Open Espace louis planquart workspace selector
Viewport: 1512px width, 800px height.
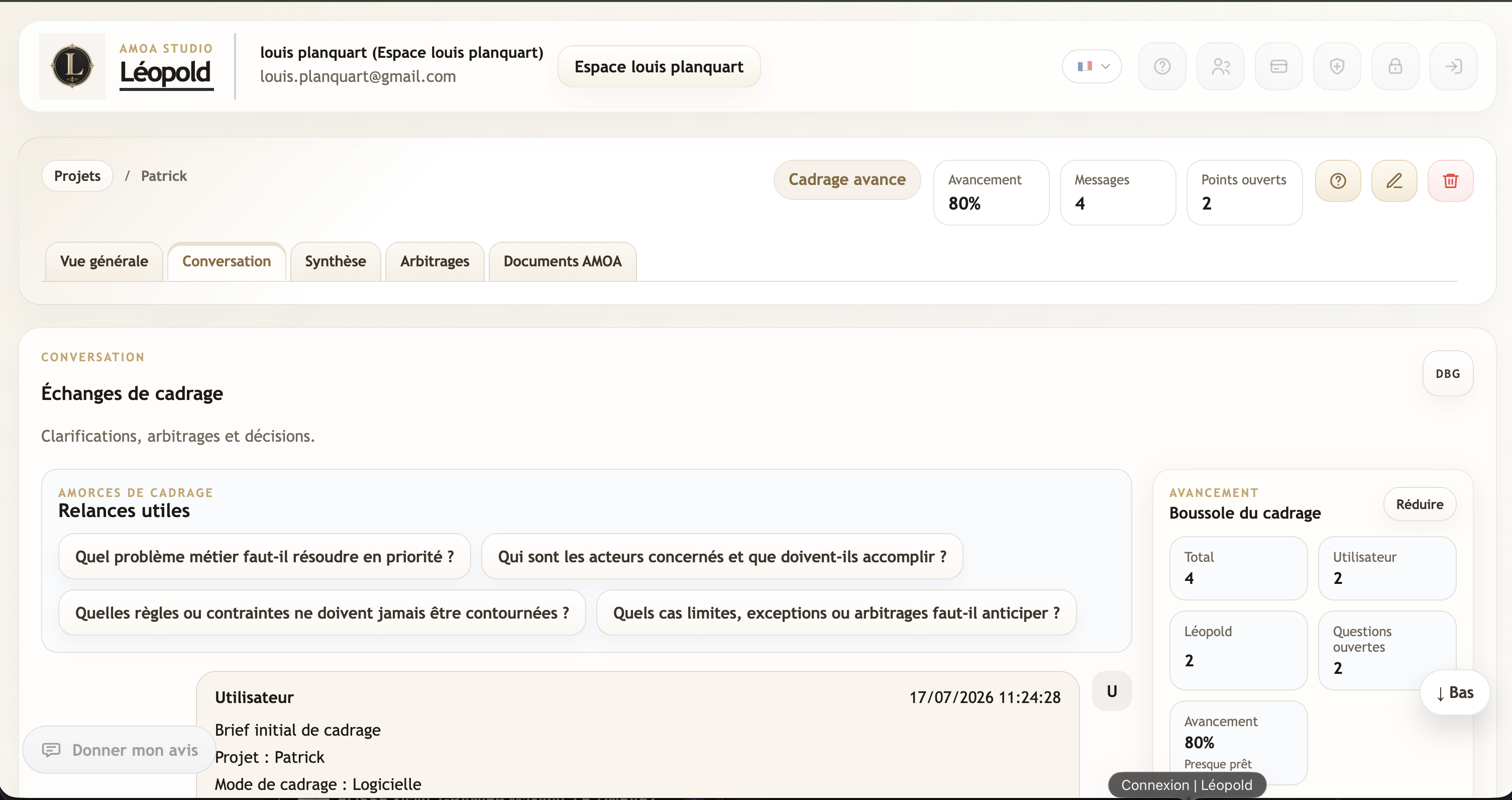[659, 66]
